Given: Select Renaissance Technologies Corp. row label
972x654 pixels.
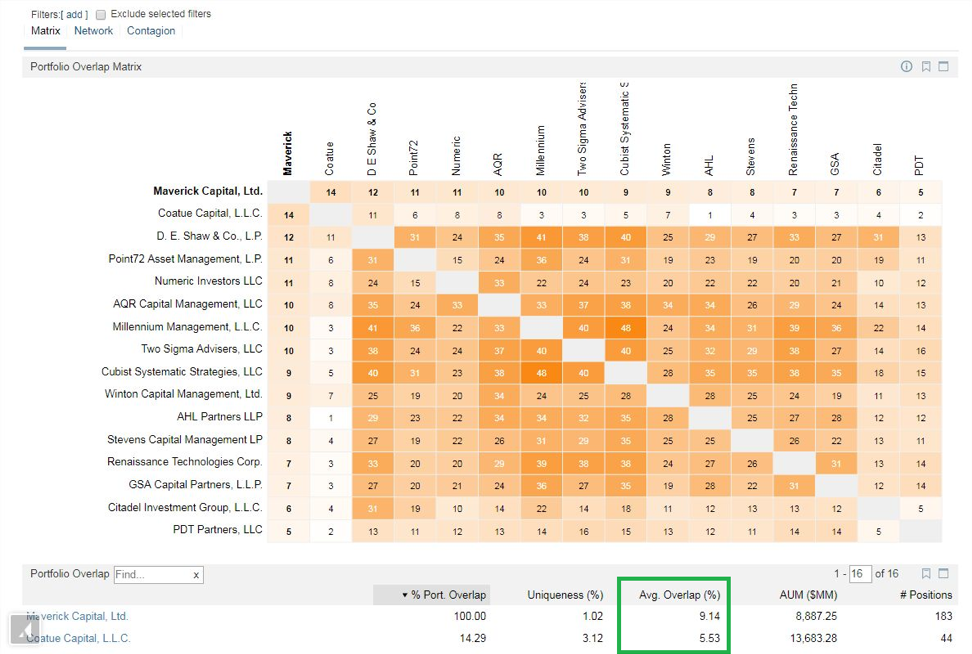Looking at the screenshot, I should 185,462.
